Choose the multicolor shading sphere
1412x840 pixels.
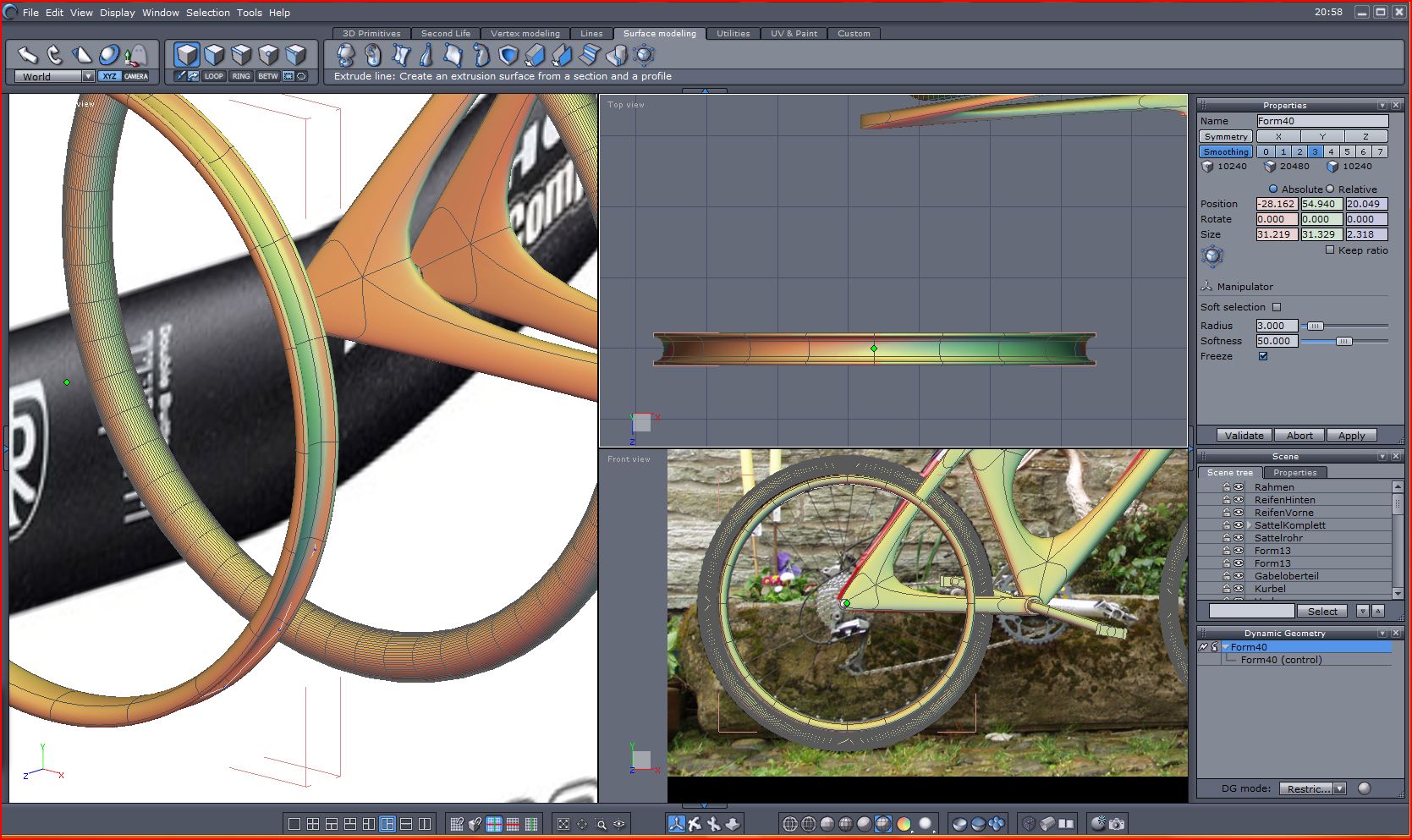click(903, 824)
